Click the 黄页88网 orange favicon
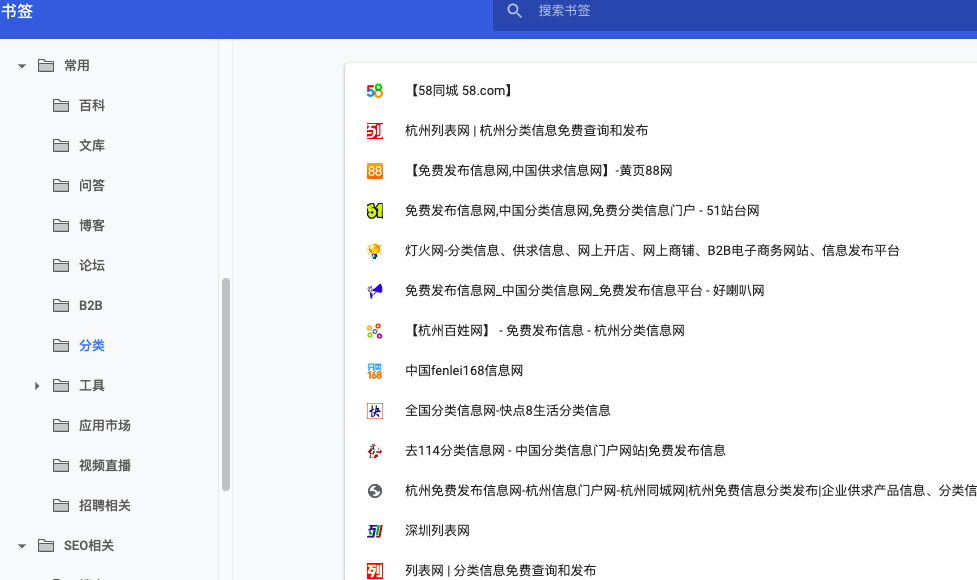Screen dimensions: 977x580 pos(375,171)
